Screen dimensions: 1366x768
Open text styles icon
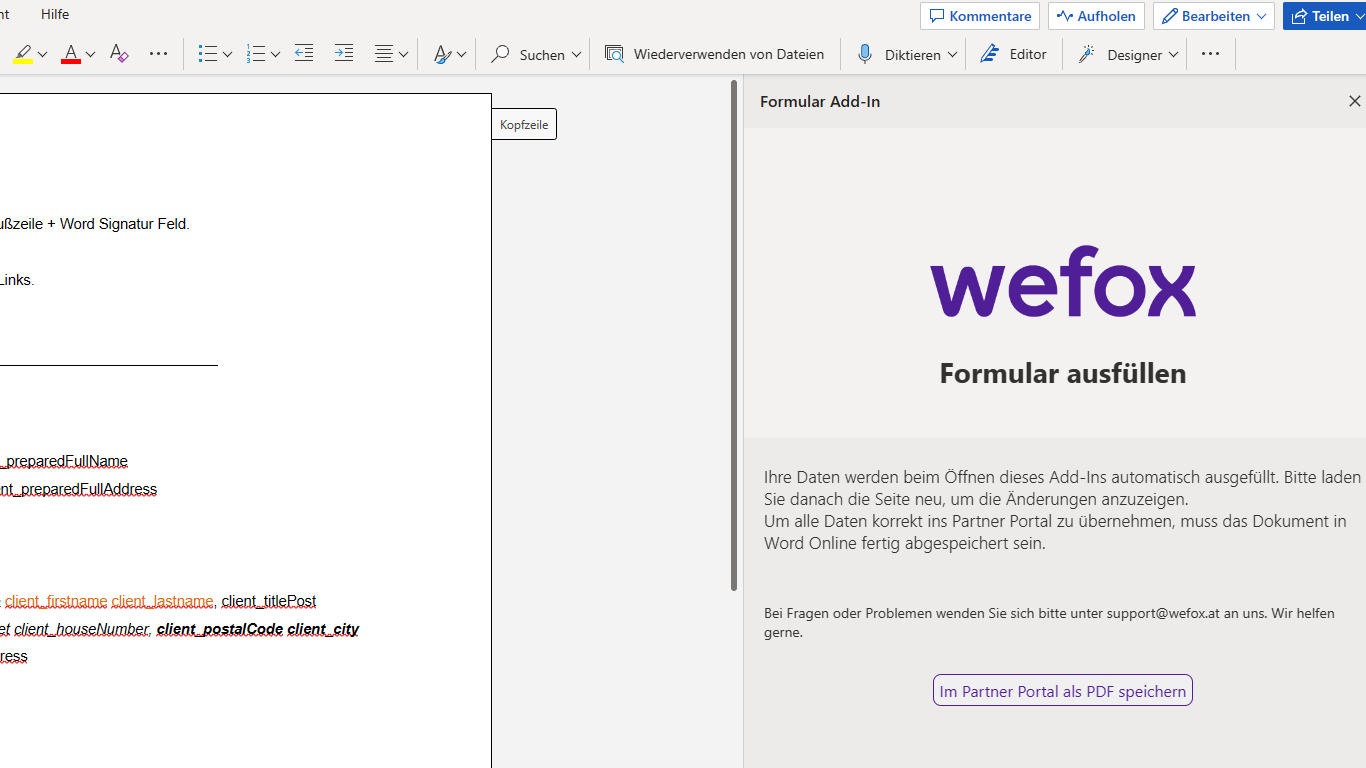pos(442,54)
